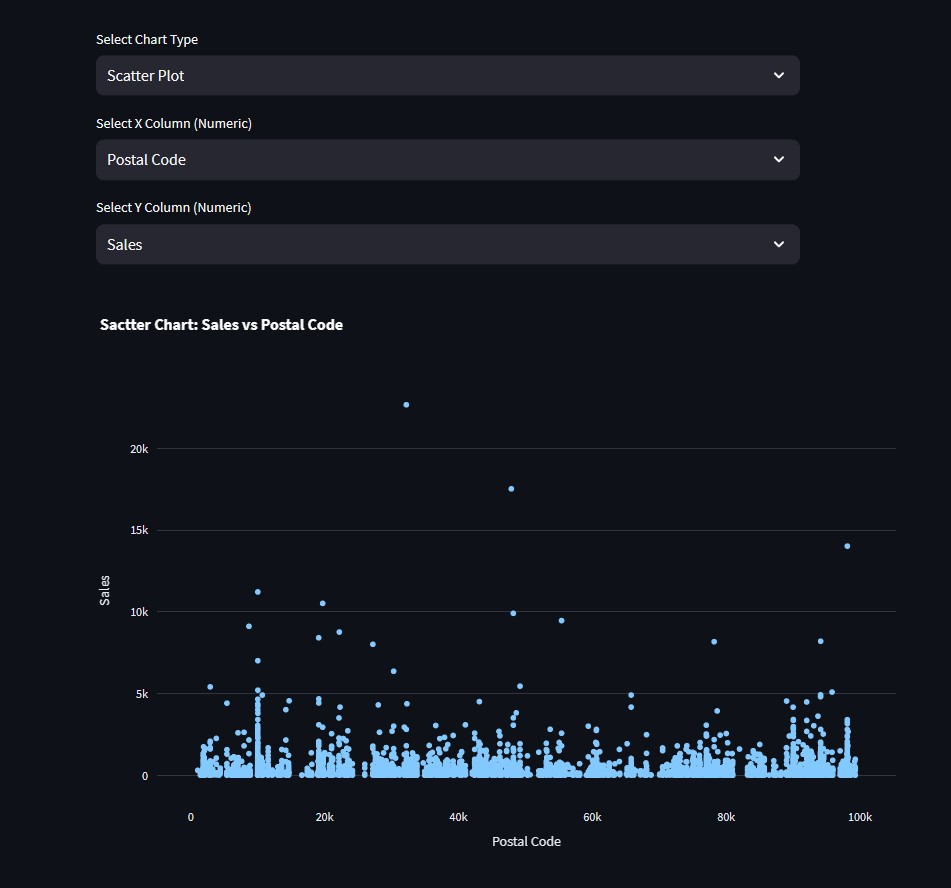Click the chevron beside Postal Code

point(779,159)
